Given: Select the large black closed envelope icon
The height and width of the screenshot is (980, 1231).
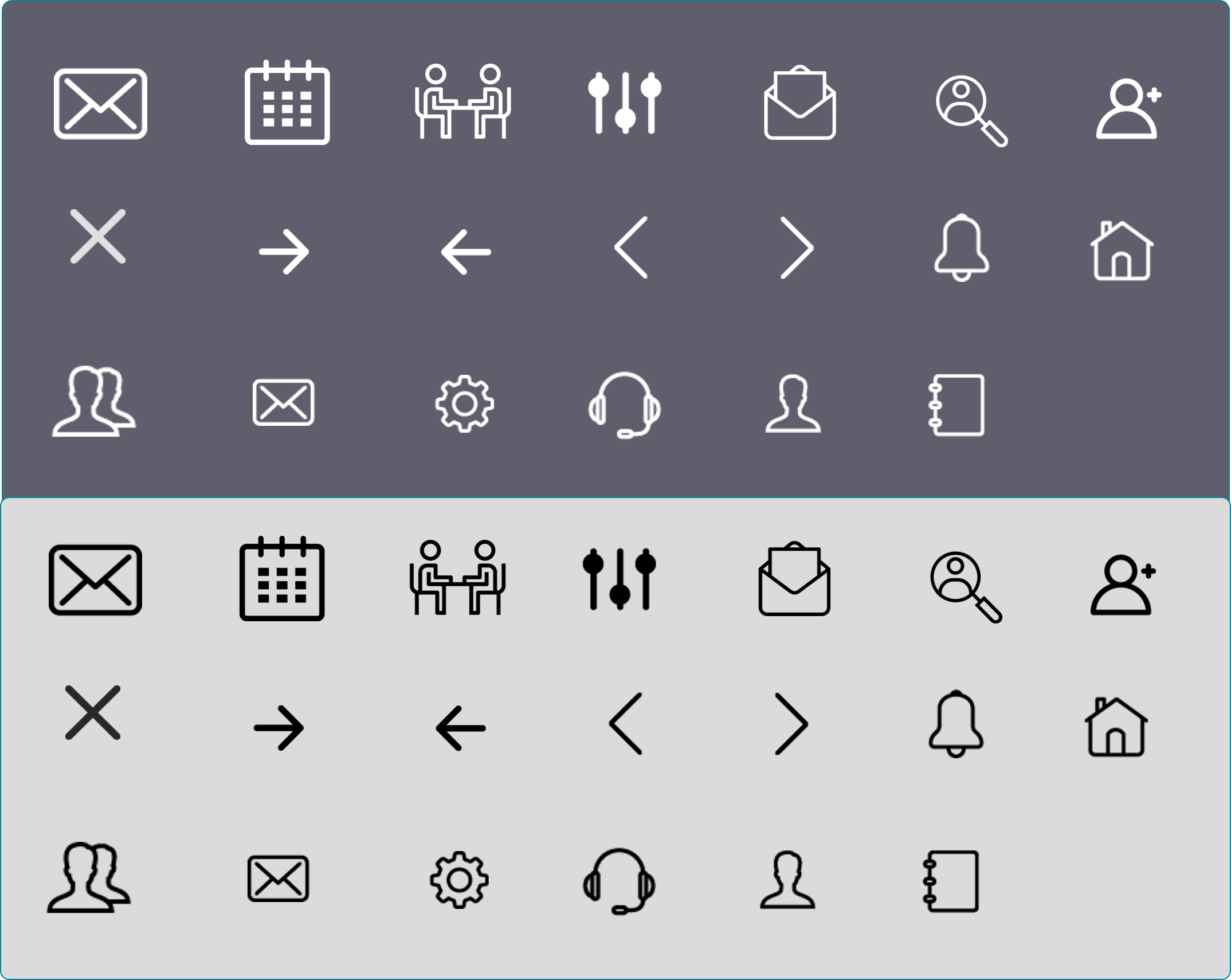Looking at the screenshot, I should pyautogui.click(x=95, y=580).
